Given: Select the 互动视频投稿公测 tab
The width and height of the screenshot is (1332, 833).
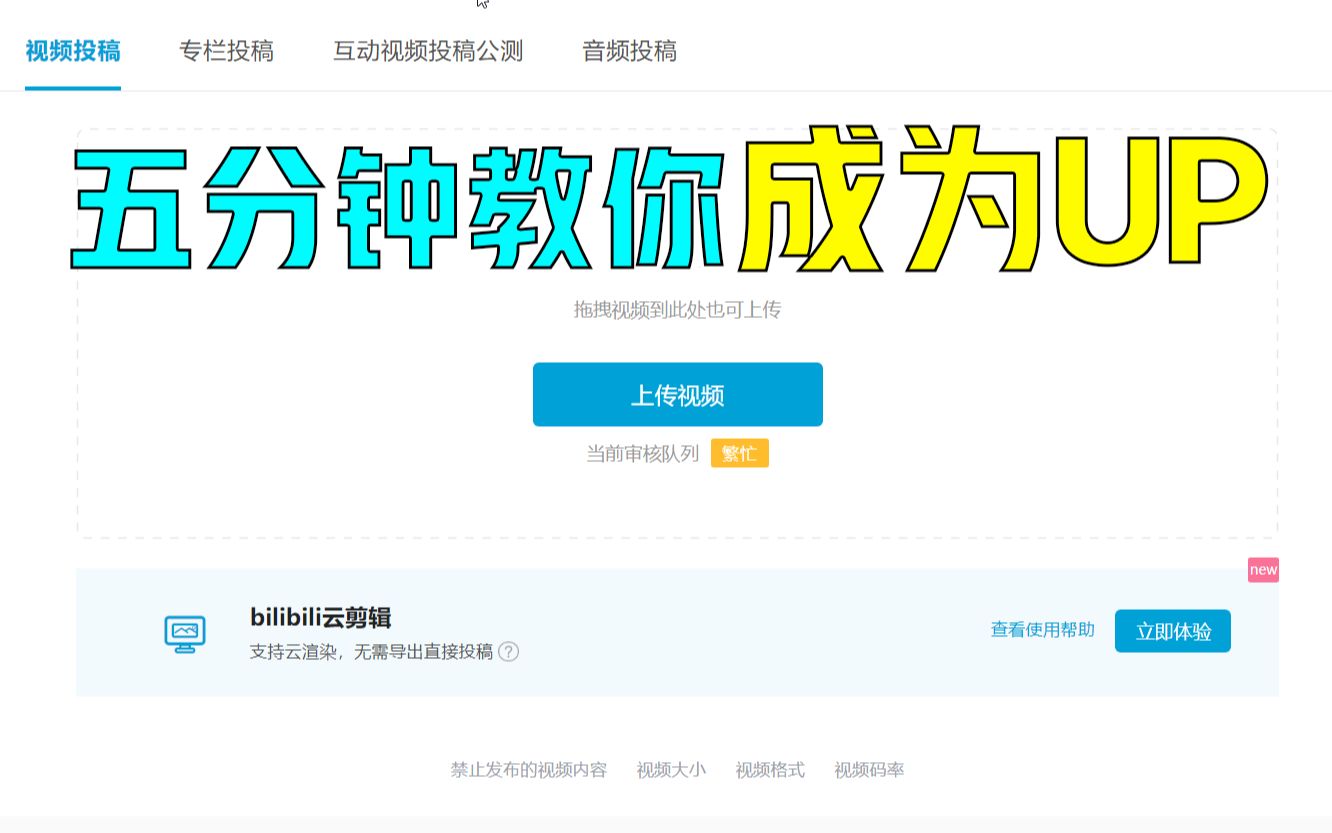Looking at the screenshot, I should click(x=428, y=51).
